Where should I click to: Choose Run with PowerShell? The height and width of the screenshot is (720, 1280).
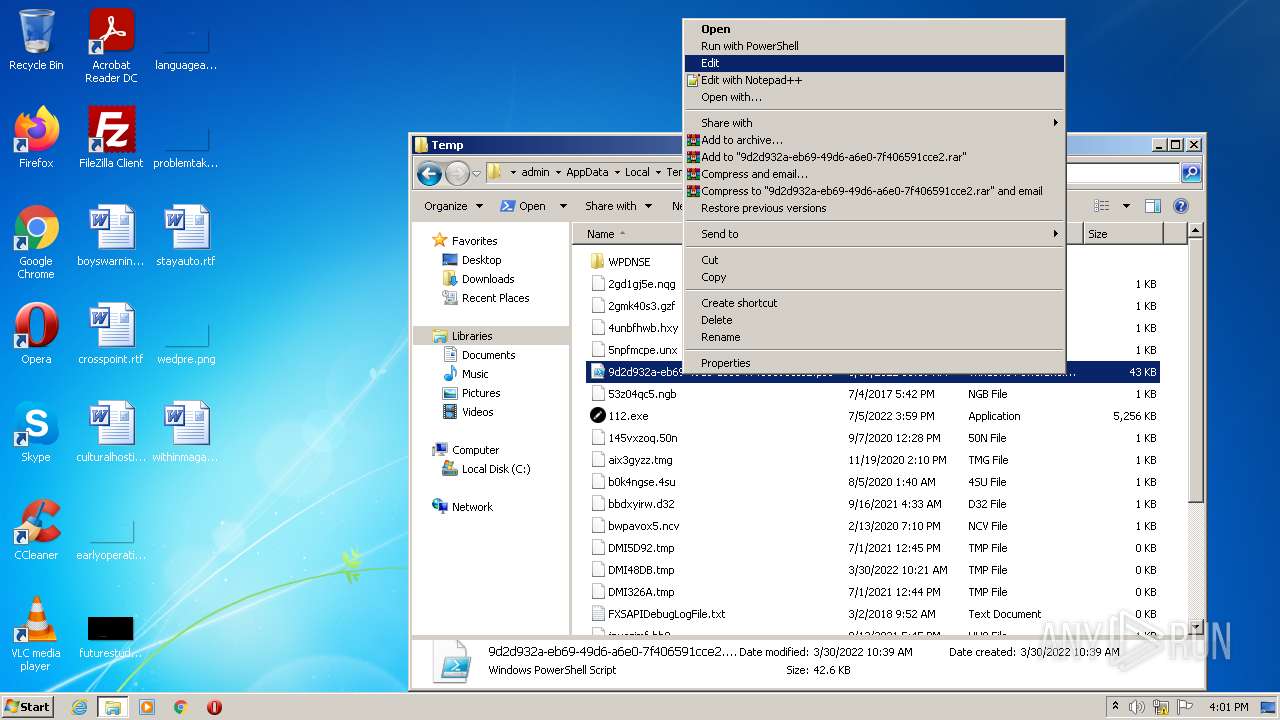point(874,46)
